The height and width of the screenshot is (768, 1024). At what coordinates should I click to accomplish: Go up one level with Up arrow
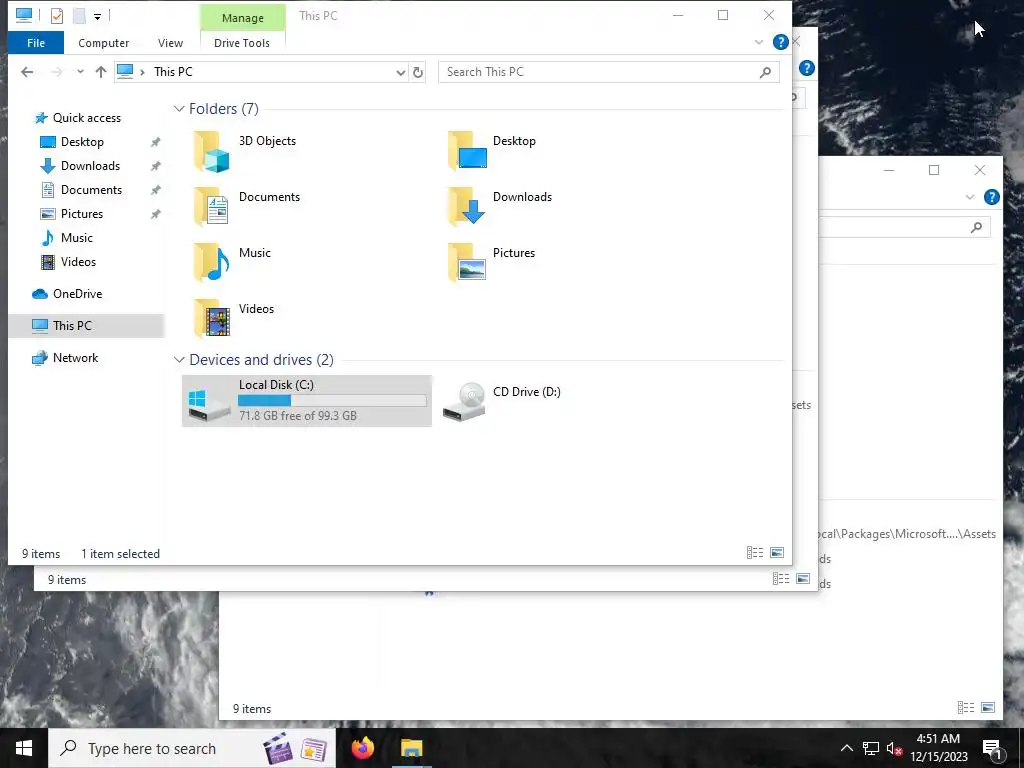pos(101,72)
